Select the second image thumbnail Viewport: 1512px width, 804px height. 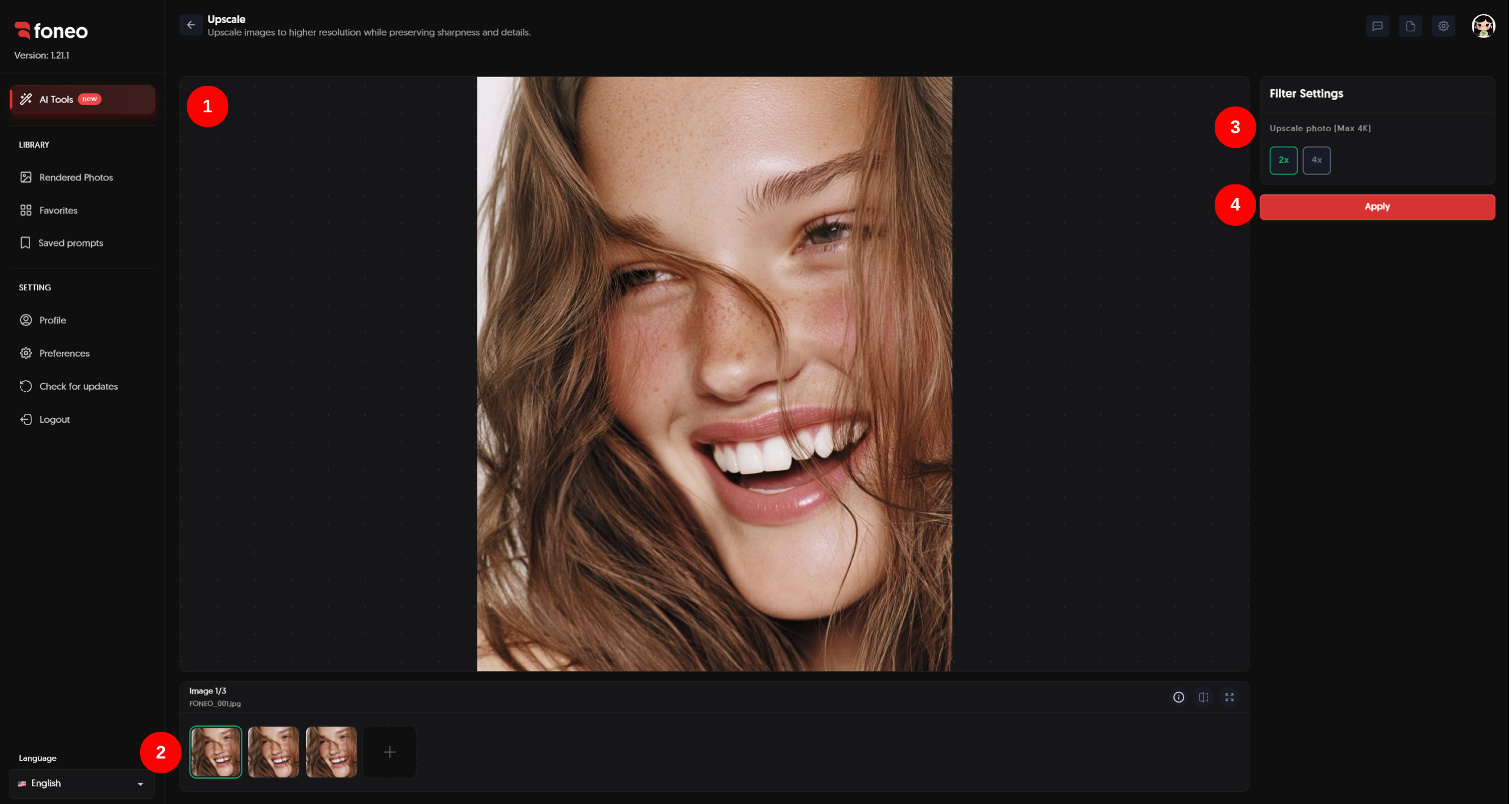(274, 753)
